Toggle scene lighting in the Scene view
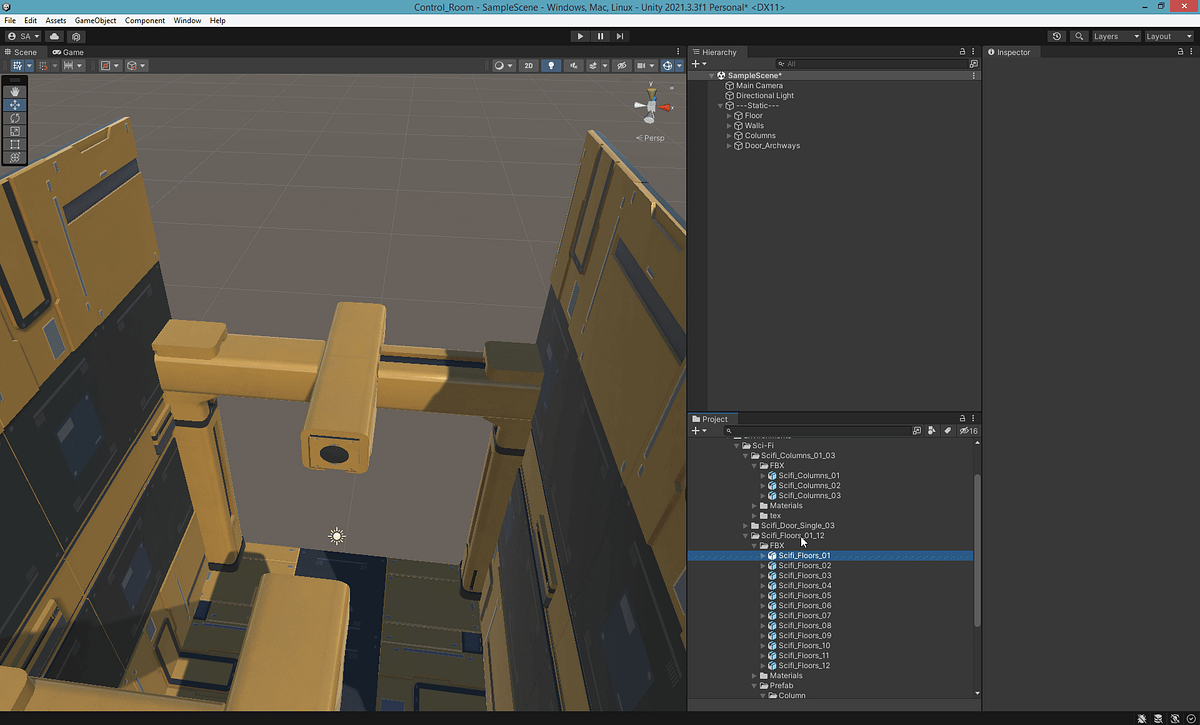 (551, 65)
